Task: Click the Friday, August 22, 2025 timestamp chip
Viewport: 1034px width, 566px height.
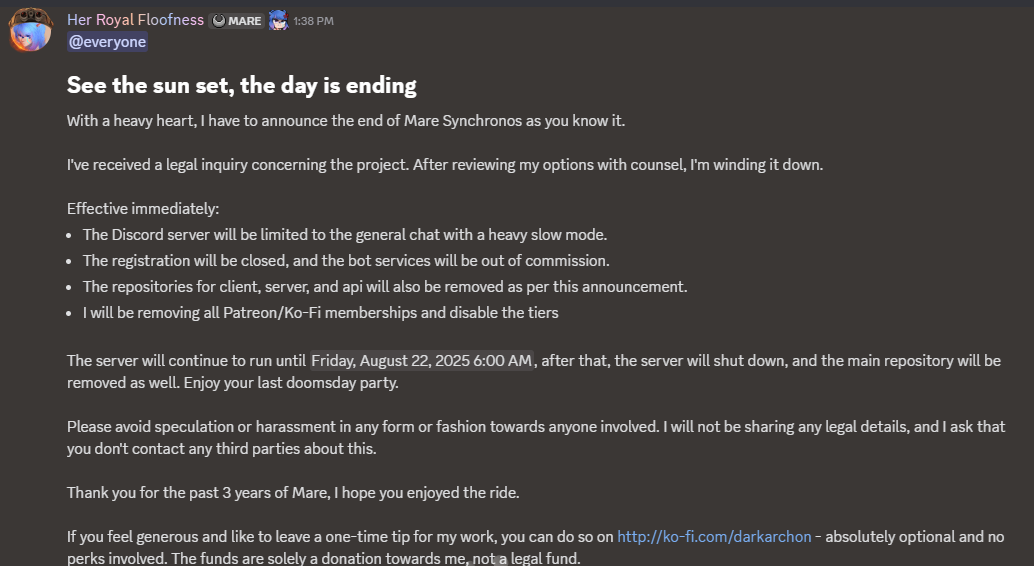Action: (x=423, y=361)
